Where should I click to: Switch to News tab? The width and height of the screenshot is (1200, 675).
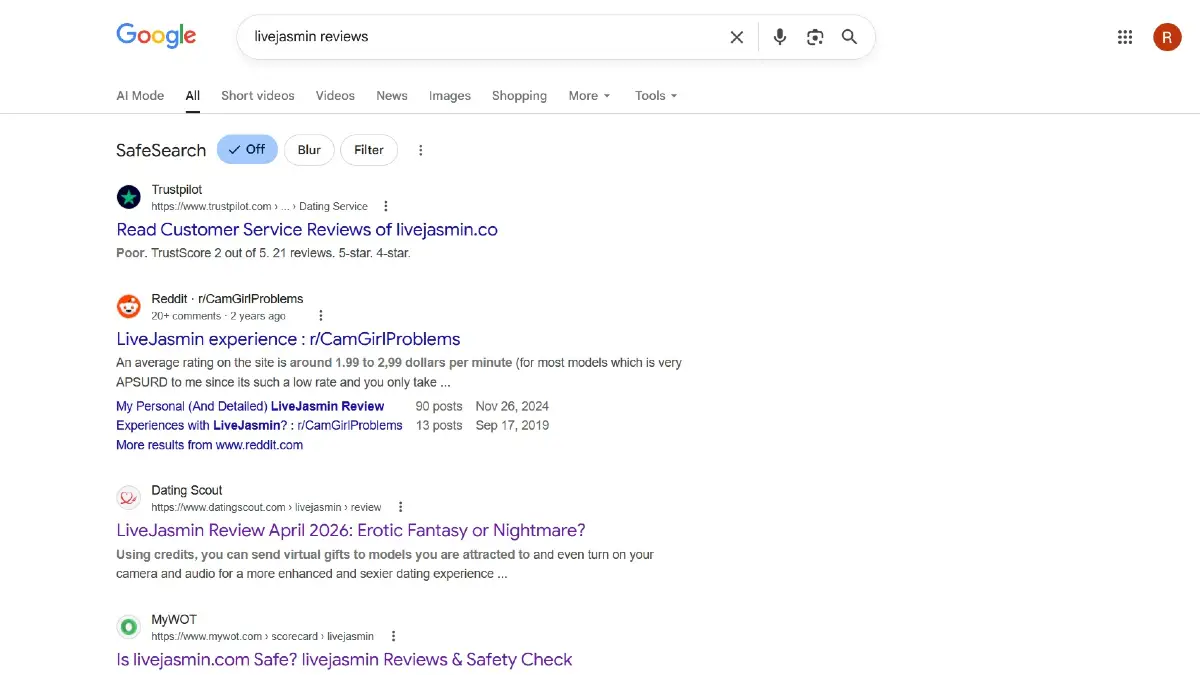pos(392,96)
